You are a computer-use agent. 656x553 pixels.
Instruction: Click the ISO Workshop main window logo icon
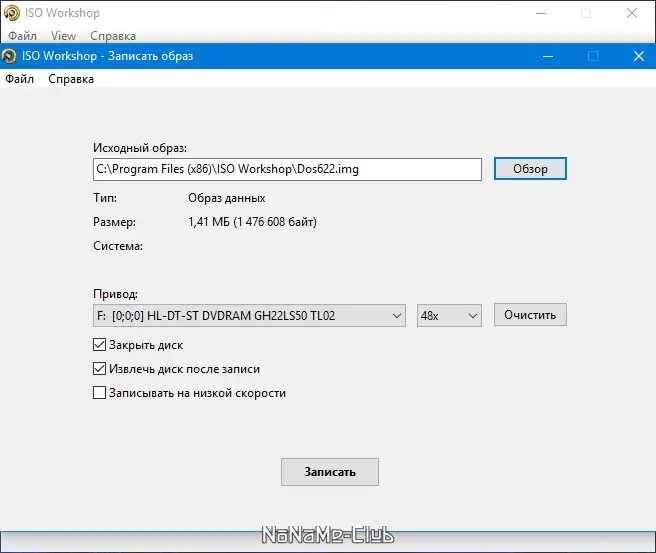click(12, 13)
